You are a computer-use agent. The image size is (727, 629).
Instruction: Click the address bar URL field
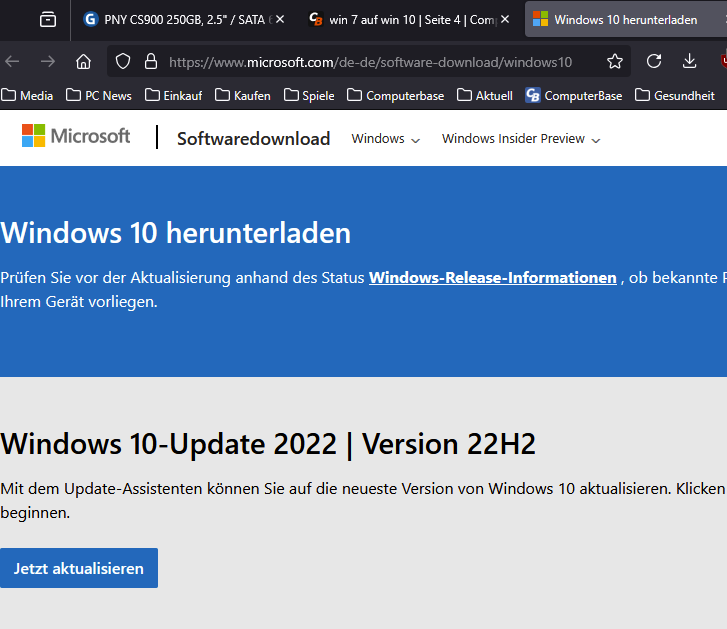[x=370, y=62]
